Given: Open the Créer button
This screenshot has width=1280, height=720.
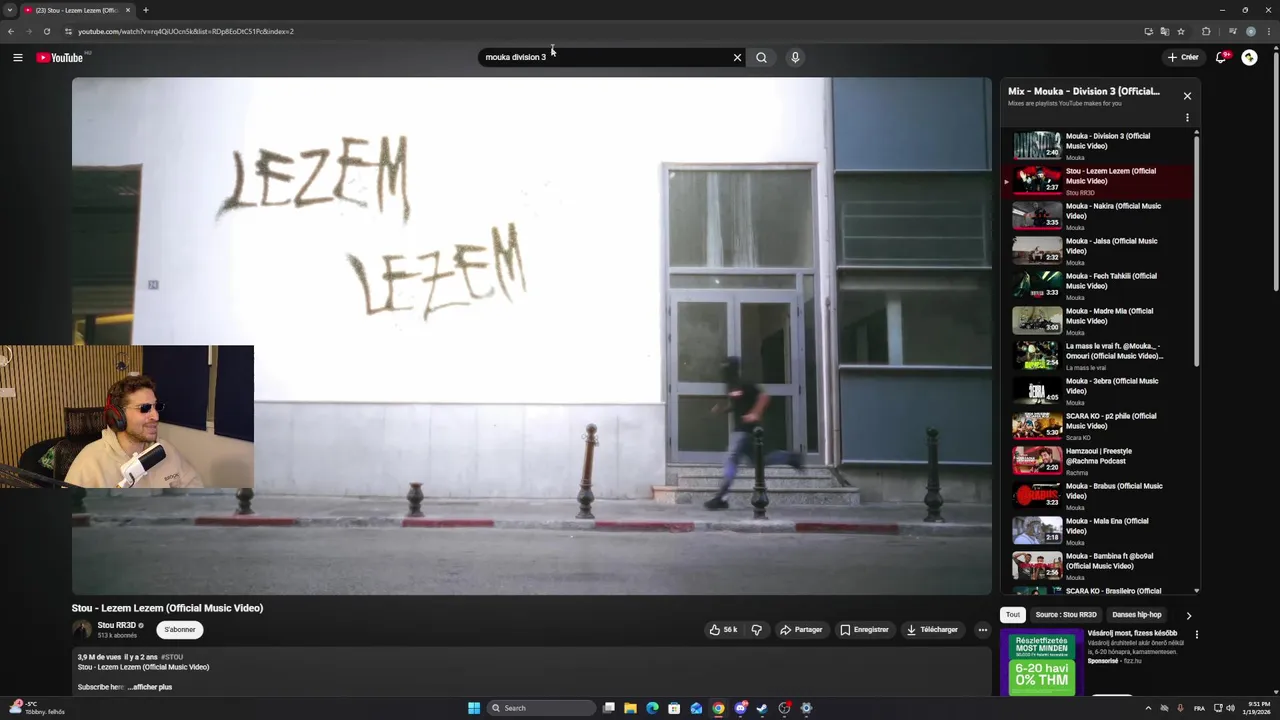Looking at the screenshot, I should pyautogui.click(x=1183, y=57).
